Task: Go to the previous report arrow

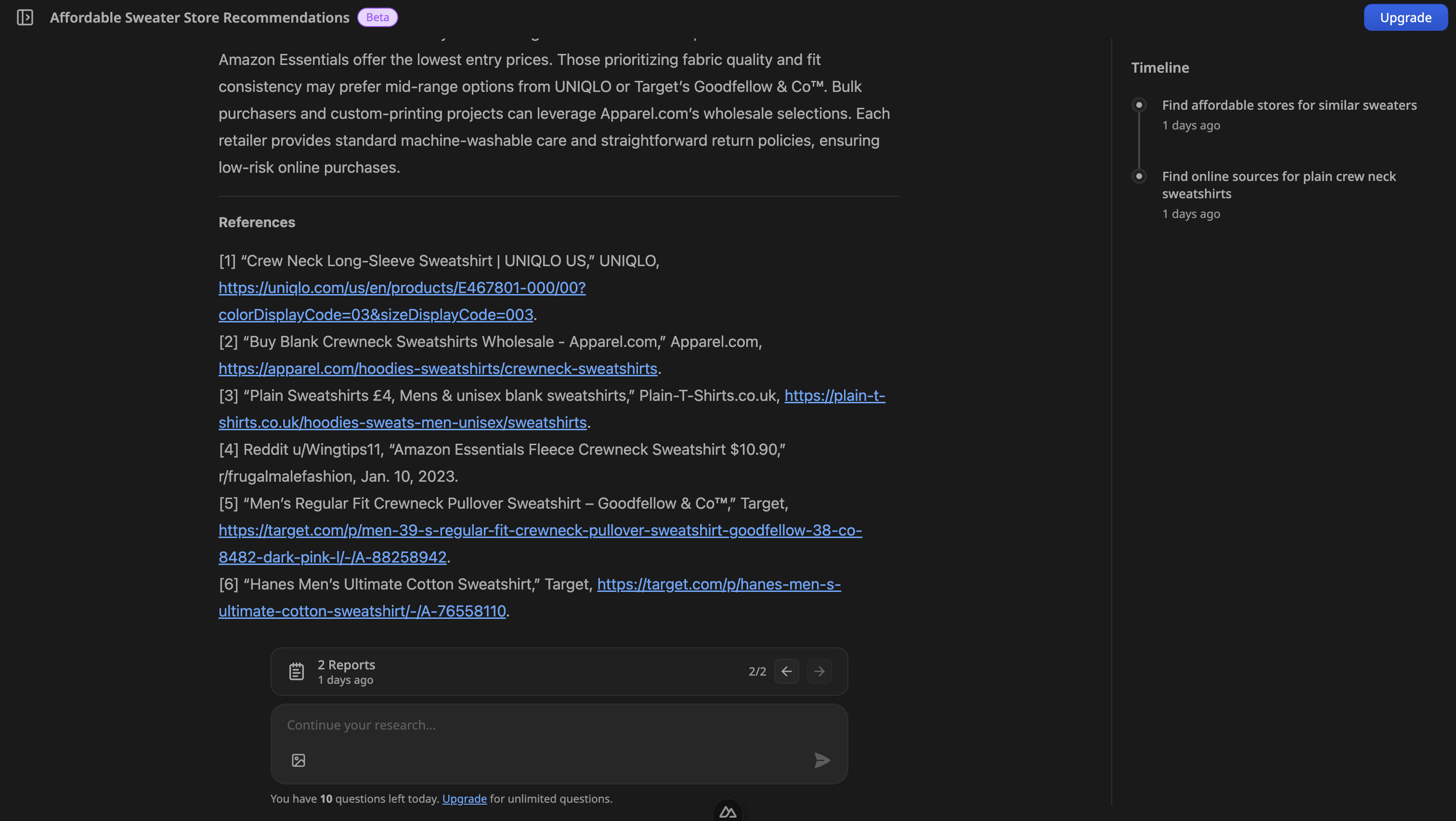Action: point(786,671)
